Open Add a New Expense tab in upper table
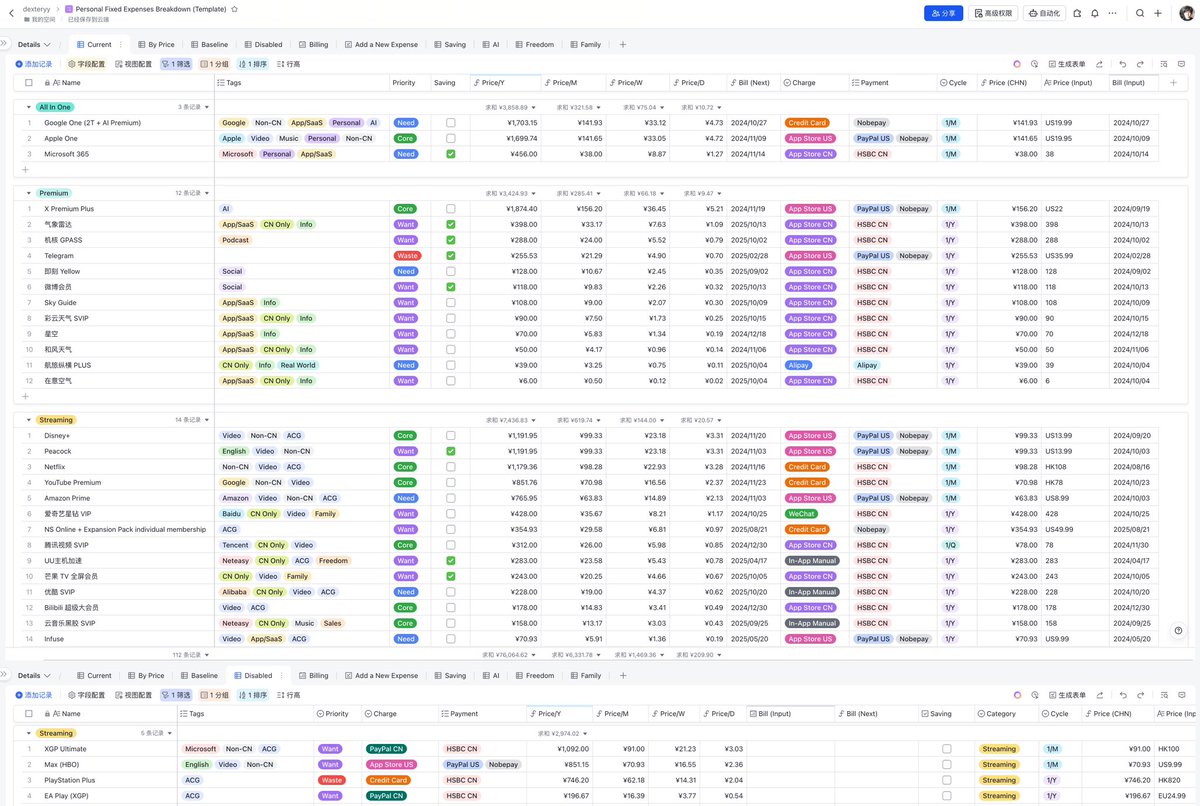Image resolution: width=1200 pixels, height=806 pixels. click(x=381, y=44)
